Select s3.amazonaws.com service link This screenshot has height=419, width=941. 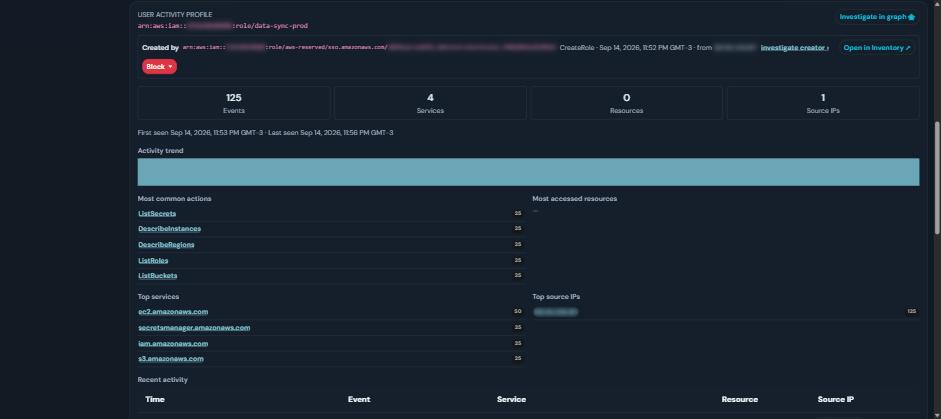click(x=170, y=359)
